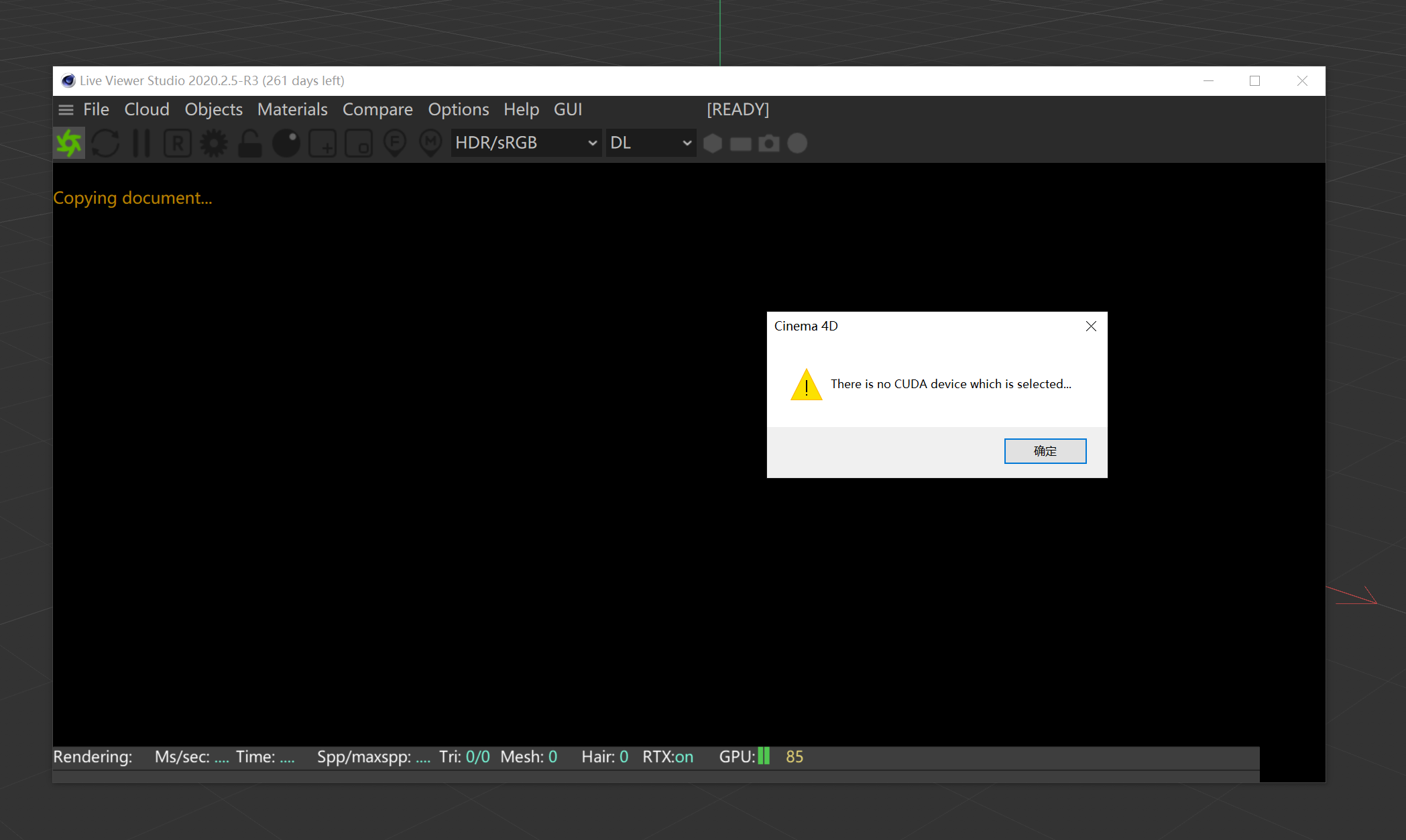Close the Cinema 4D warning dialog
The width and height of the screenshot is (1406, 840).
pos(1091,326)
